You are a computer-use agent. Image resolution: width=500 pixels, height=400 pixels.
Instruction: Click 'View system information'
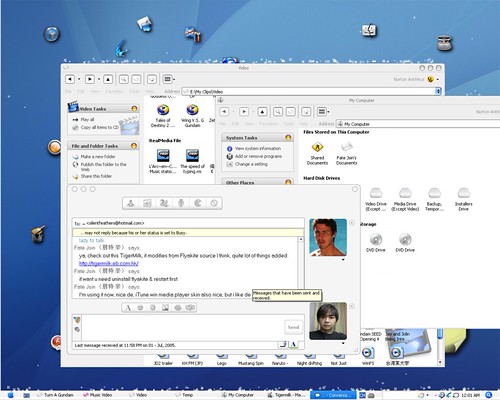[258, 148]
